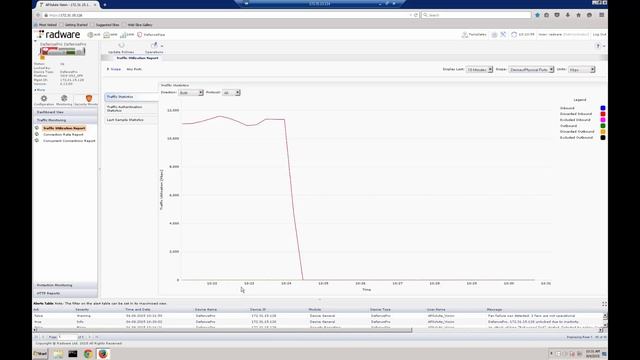This screenshot has height=360, width=640.
Task: Click the help question mark icon
Action: [598, 46]
